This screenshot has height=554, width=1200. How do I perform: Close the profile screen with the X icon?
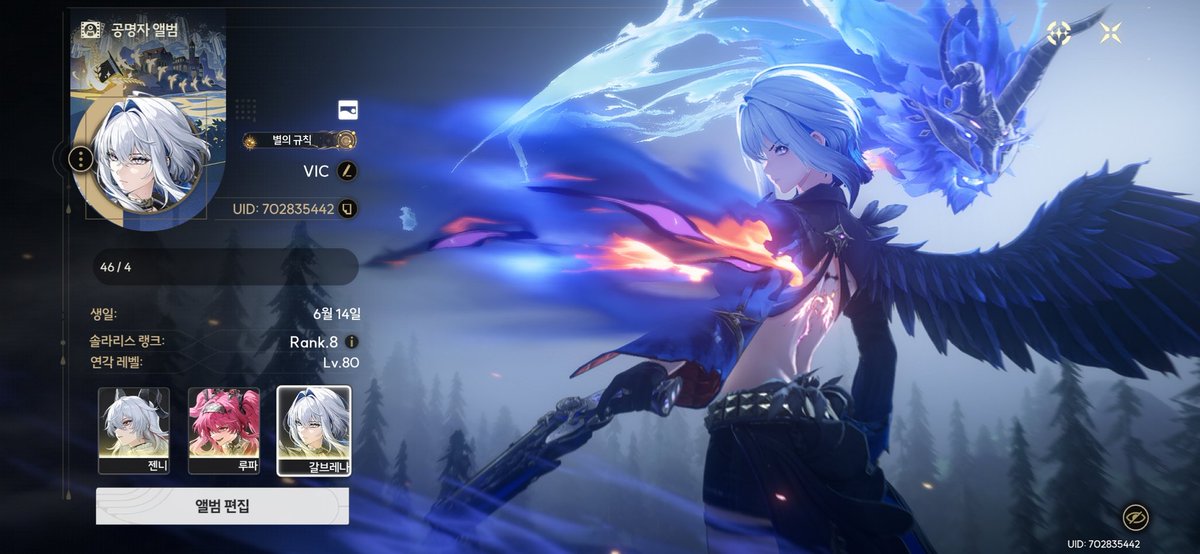point(1110,33)
